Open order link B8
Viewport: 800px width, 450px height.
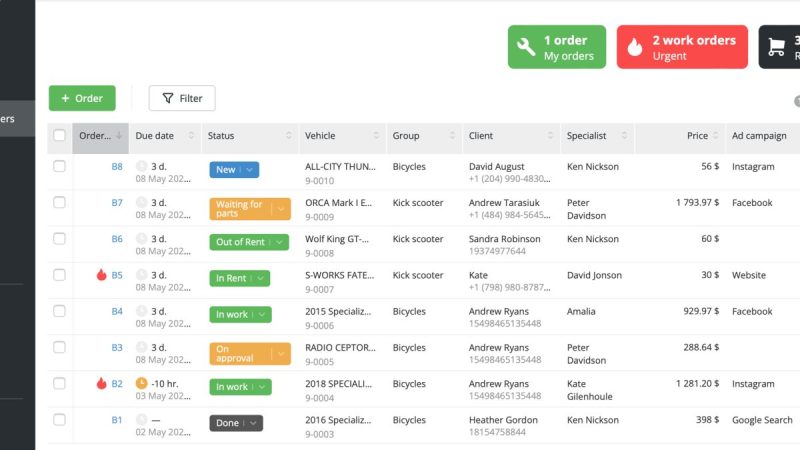click(117, 166)
